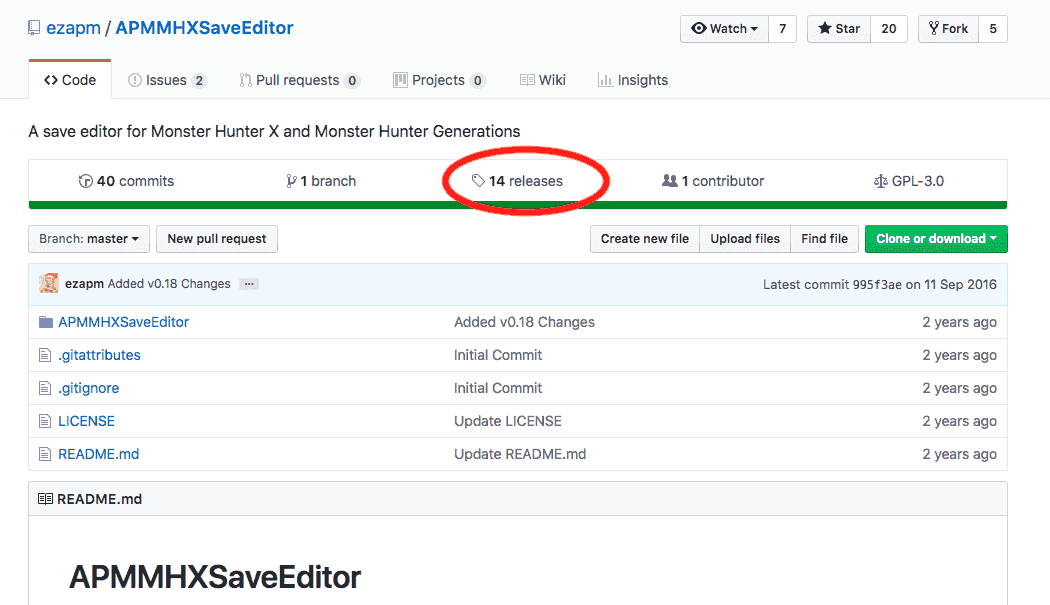Click Create new file button
The width and height of the screenshot is (1050, 605).
click(x=645, y=239)
